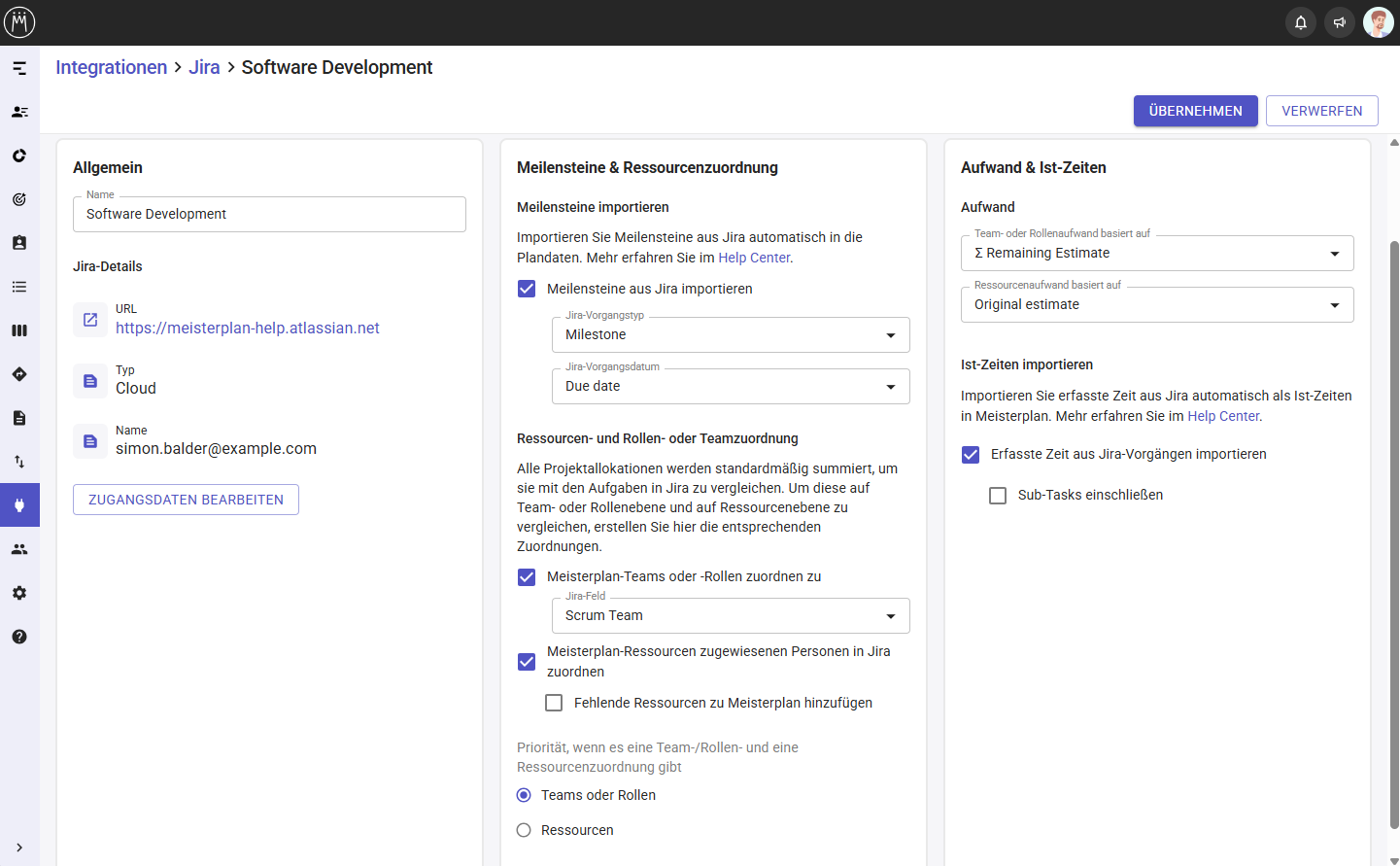Image resolution: width=1400 pixels, height=866 pixels.
Task: Open the gear settings icon in sidebar
Action: [x=19, y=593]
